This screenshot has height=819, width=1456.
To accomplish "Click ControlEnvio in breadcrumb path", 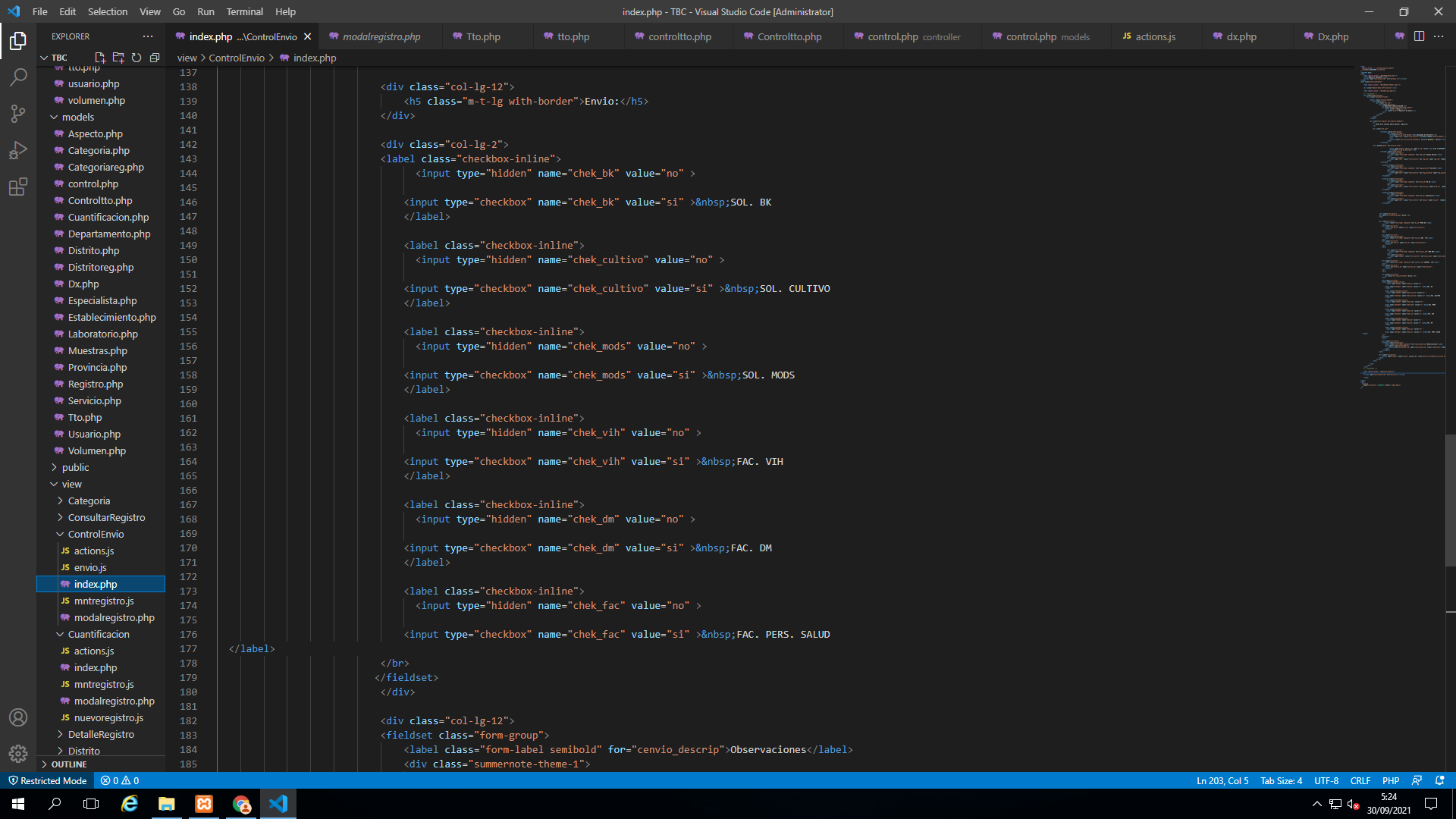I will coord(237,58).
